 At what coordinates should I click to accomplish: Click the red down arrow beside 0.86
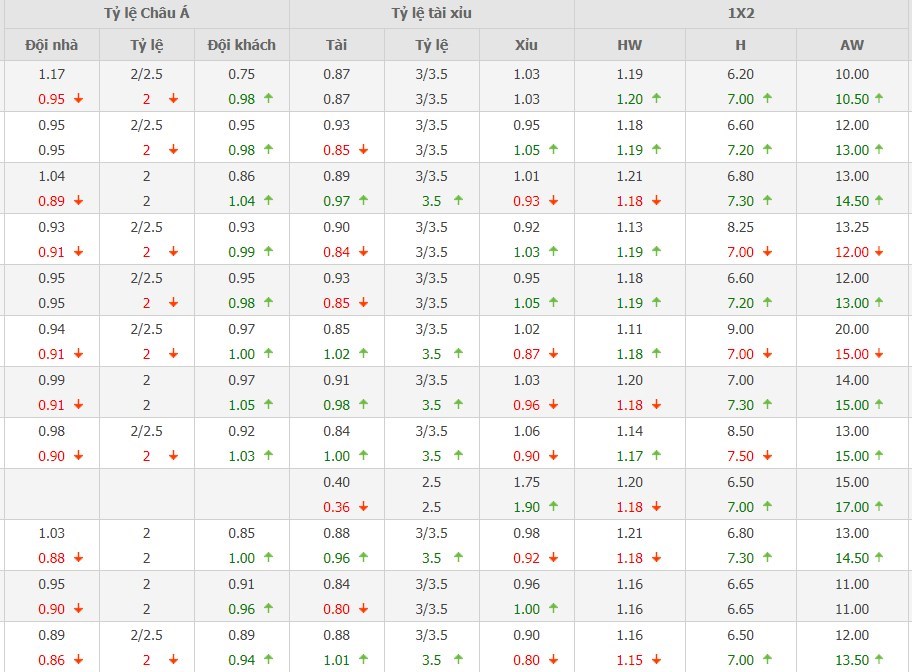point(78,659)
